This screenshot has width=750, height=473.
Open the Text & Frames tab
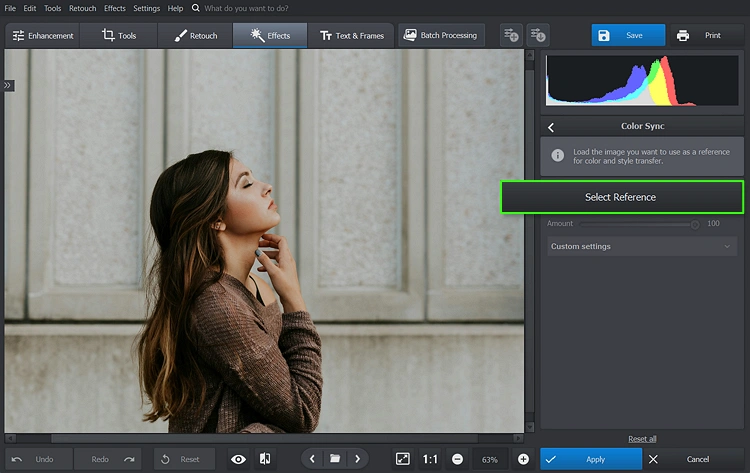(x=352, y=35)
